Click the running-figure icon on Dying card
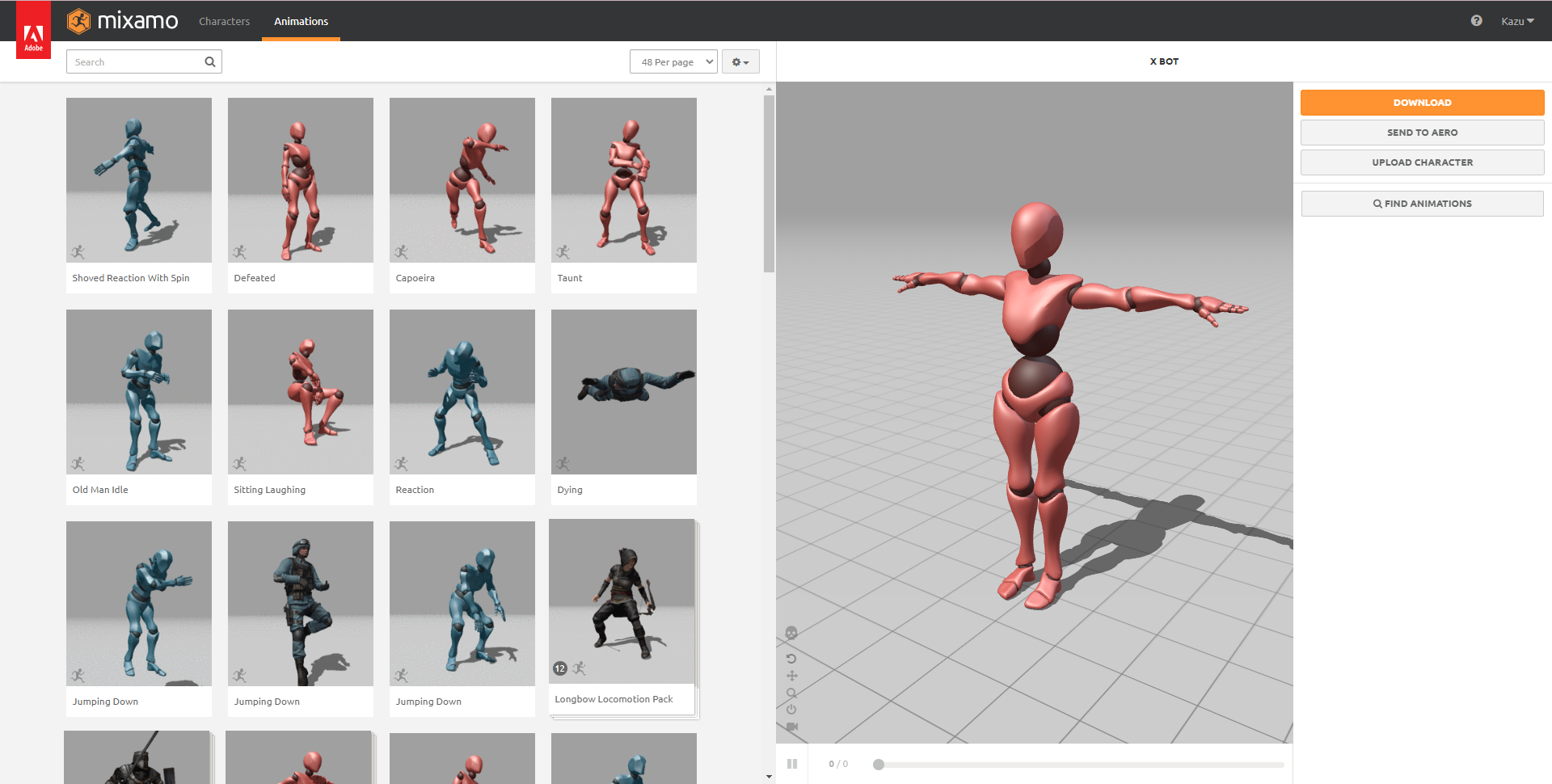This screenshot has height=784, width=1552. tap(563, 464)
